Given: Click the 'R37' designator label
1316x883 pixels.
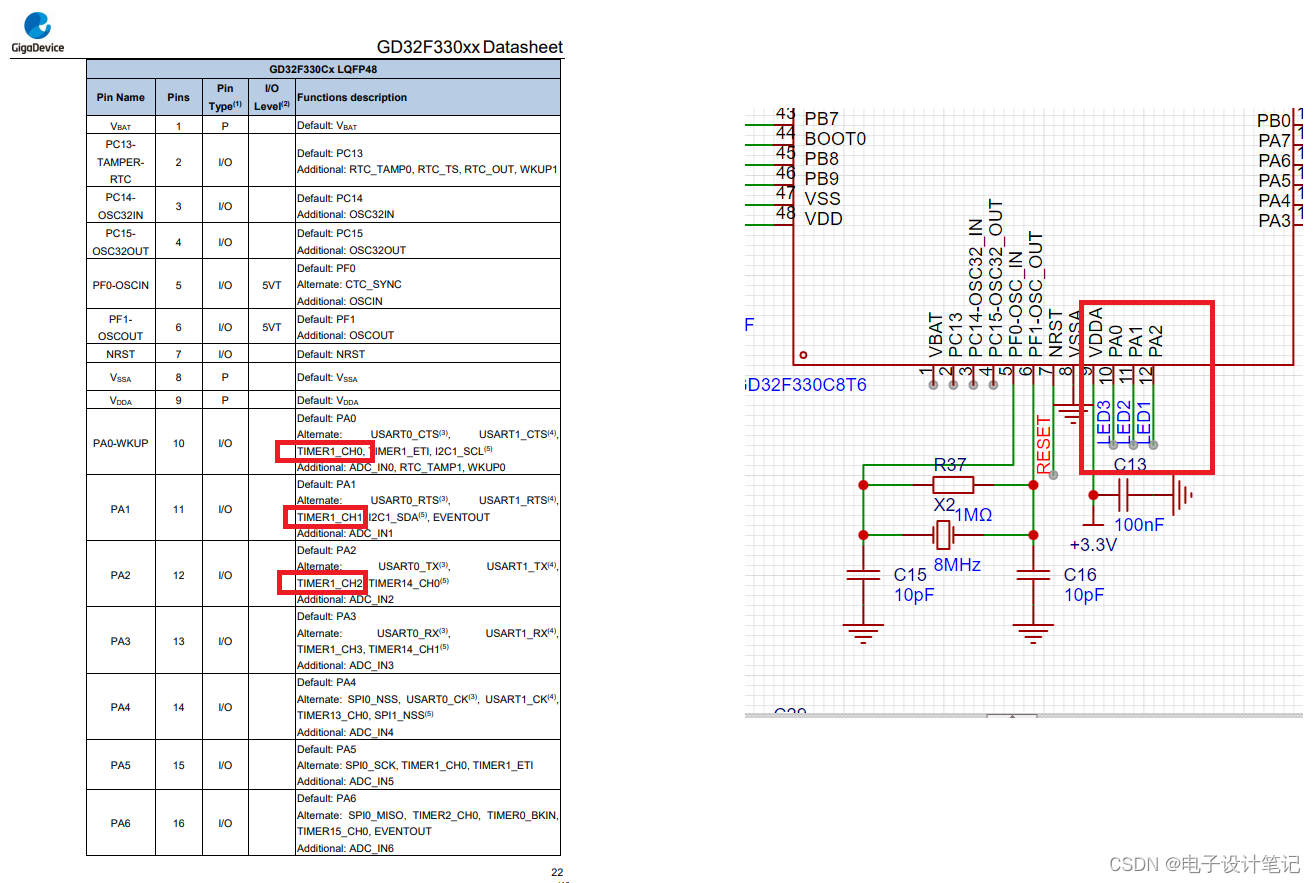Looking at the screenshot, I should tap(950, 464).
